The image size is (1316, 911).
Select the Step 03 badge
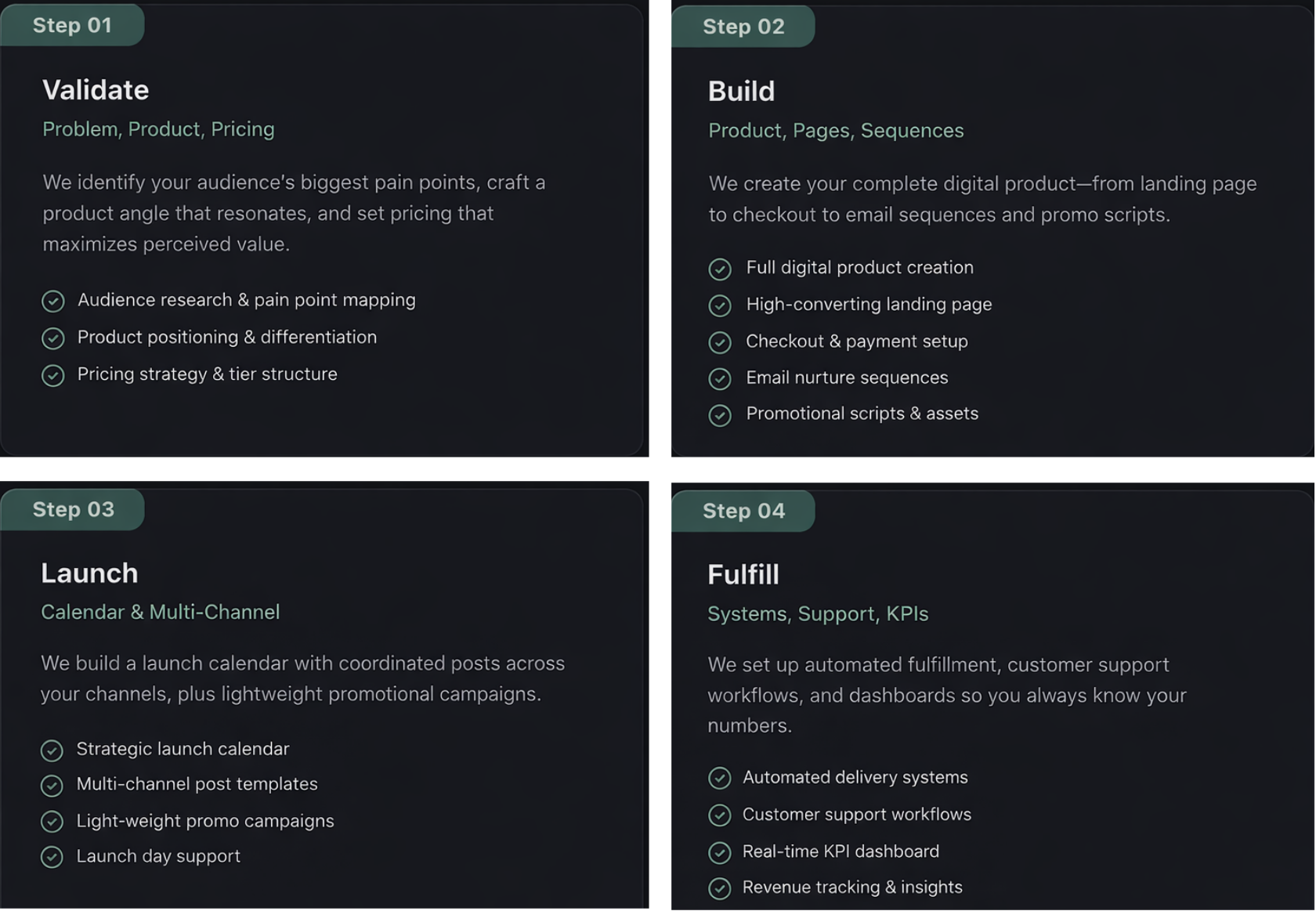coord(73,509)
